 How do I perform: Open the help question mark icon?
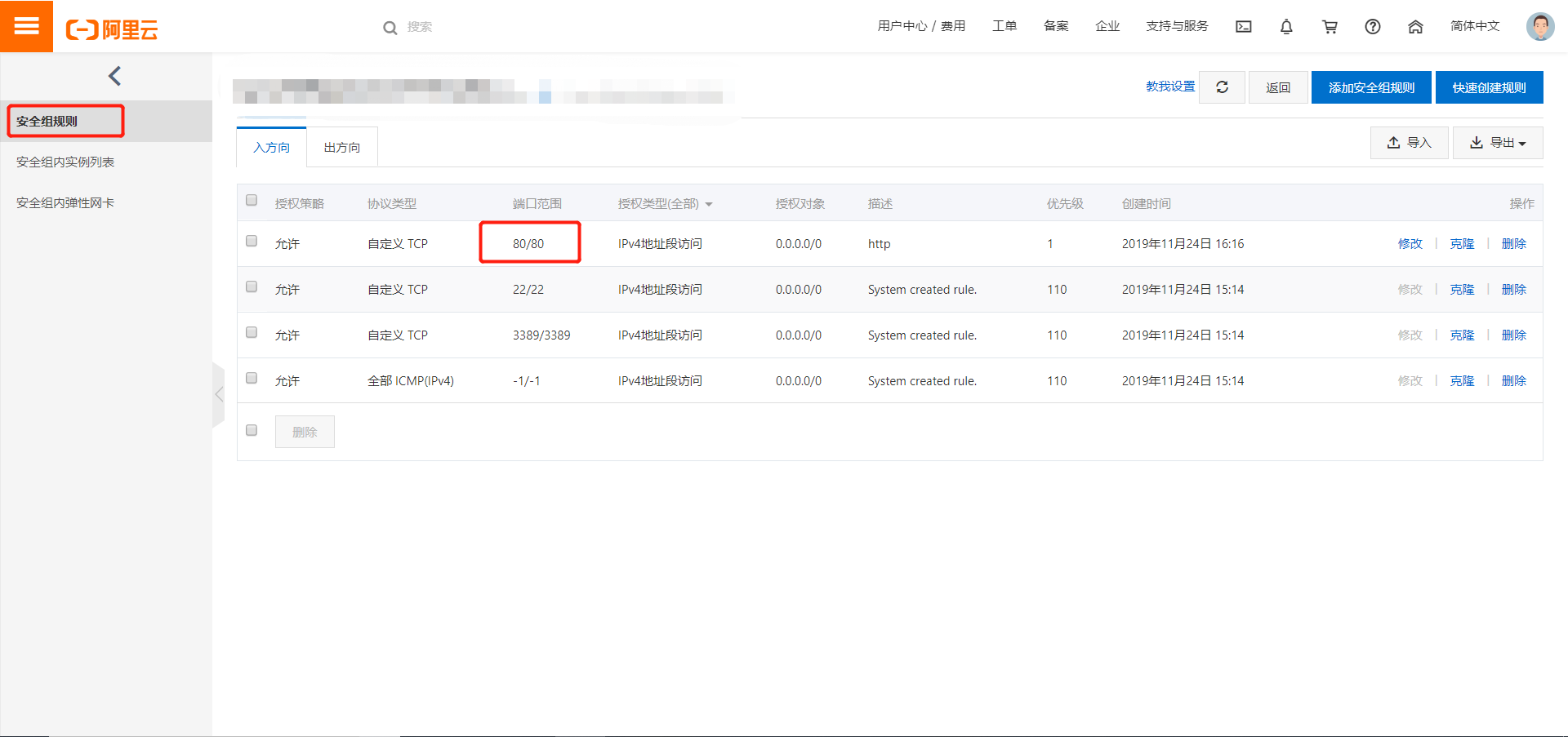pyautogui.click(x=1373, y=27)
